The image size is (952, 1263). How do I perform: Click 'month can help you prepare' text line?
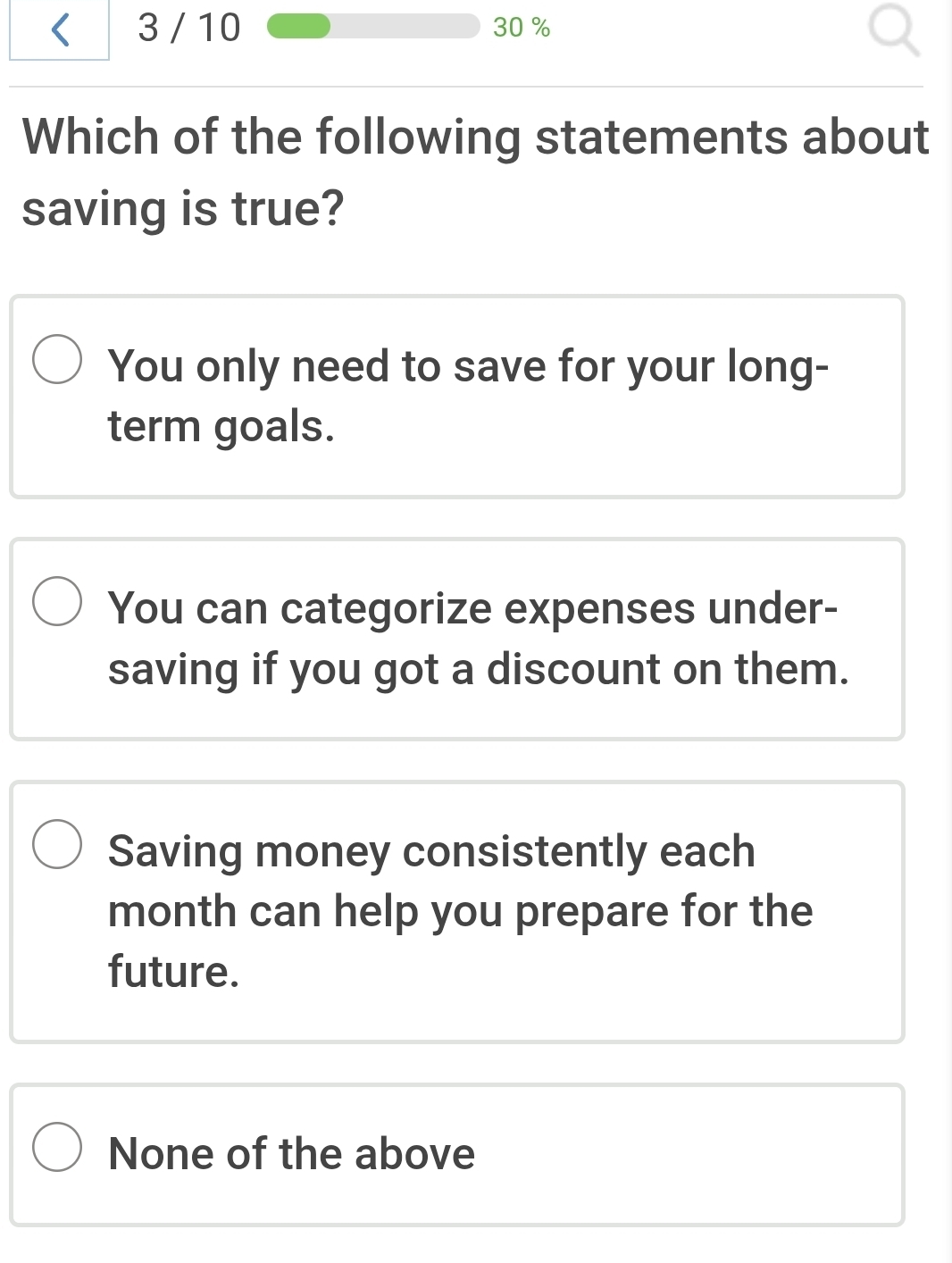coord(460,911)
